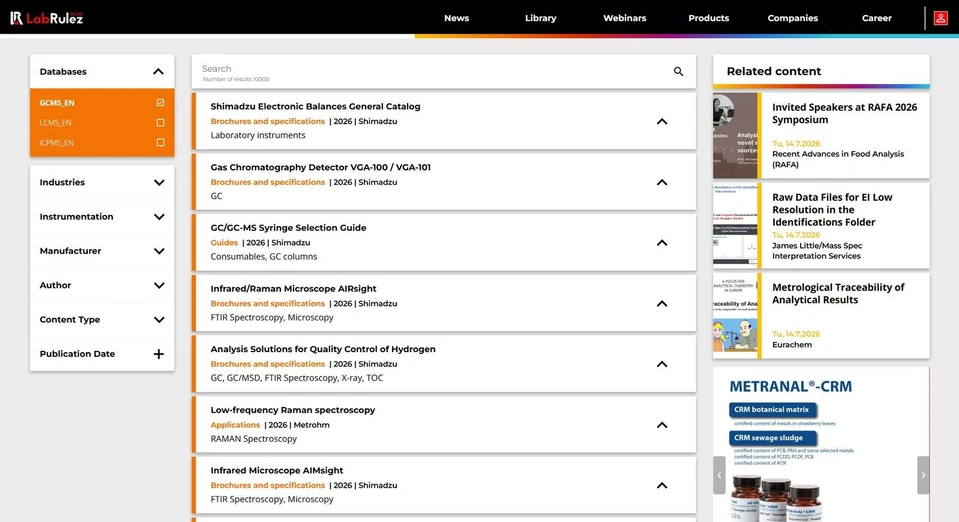Collapse Infrared Microscope AIMsight entry
This screenshot has height=522, width=959.
click(x=662, y=485)
